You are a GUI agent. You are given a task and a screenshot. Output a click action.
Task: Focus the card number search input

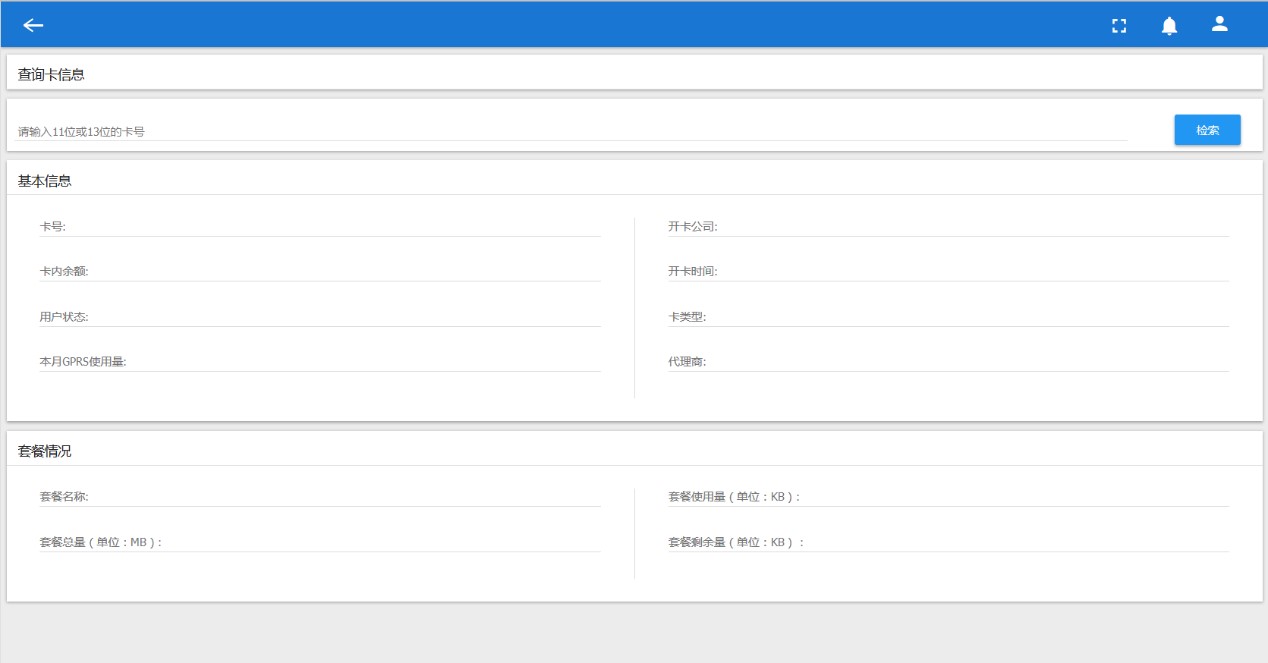pyautogui.click(x=570, y=131)
